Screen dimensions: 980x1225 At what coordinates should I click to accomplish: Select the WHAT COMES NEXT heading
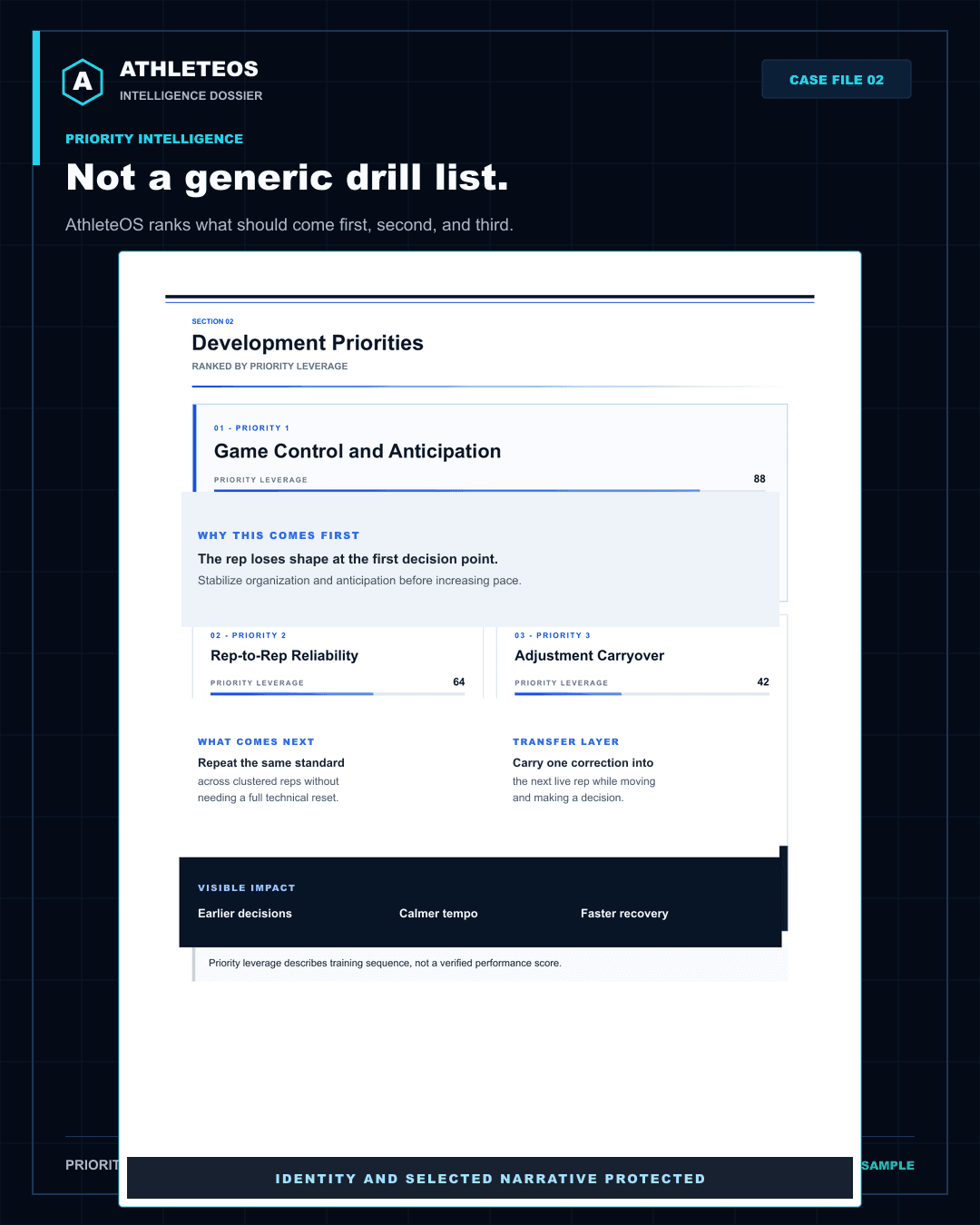click(x=256, y=742)
